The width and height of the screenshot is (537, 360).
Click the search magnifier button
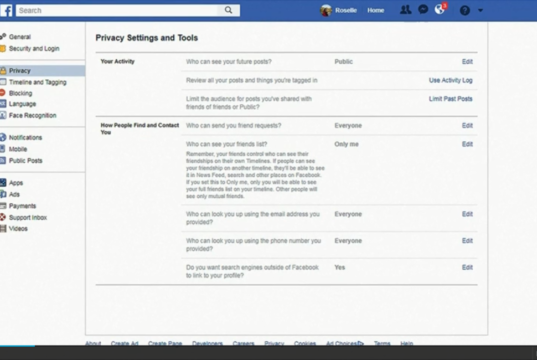228,10
